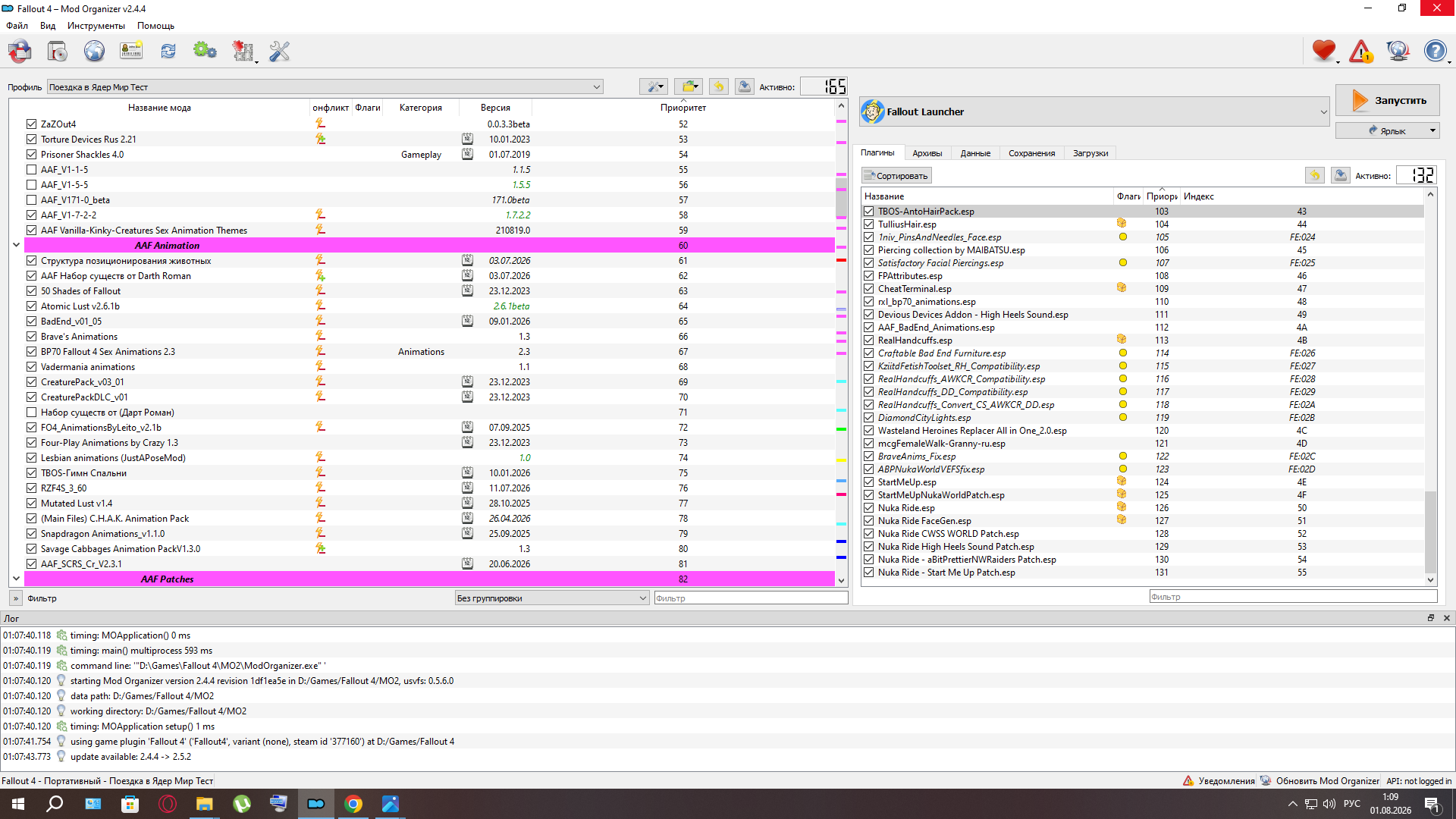Open the Ярлык shortcut dropdown arrow

click(1432, 130)
